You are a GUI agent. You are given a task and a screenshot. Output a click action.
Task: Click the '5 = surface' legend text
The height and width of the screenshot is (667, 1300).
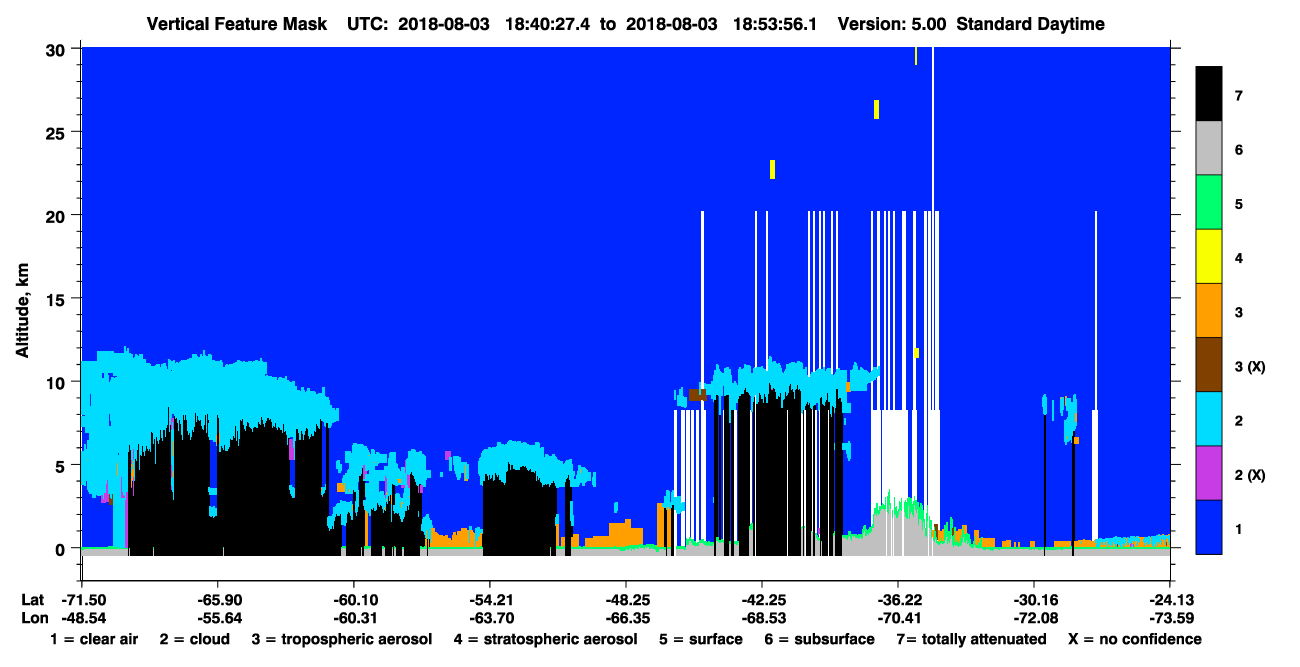click(700, 640)
